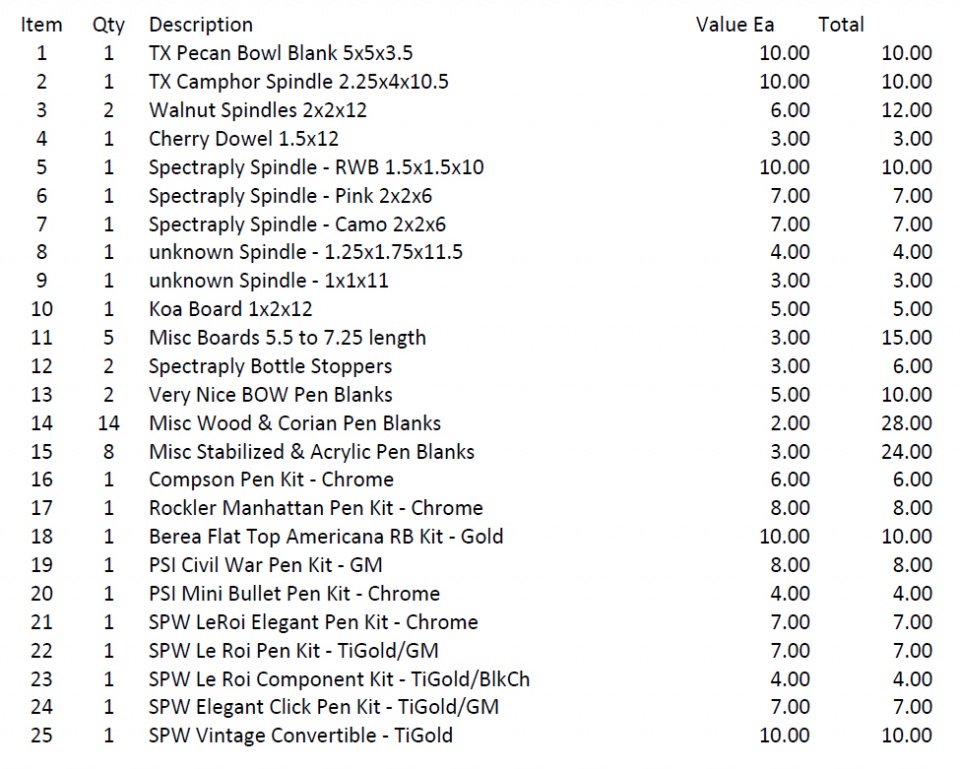Click the PSI Civil War Pen Kit entry

click(x=265, y=565)
